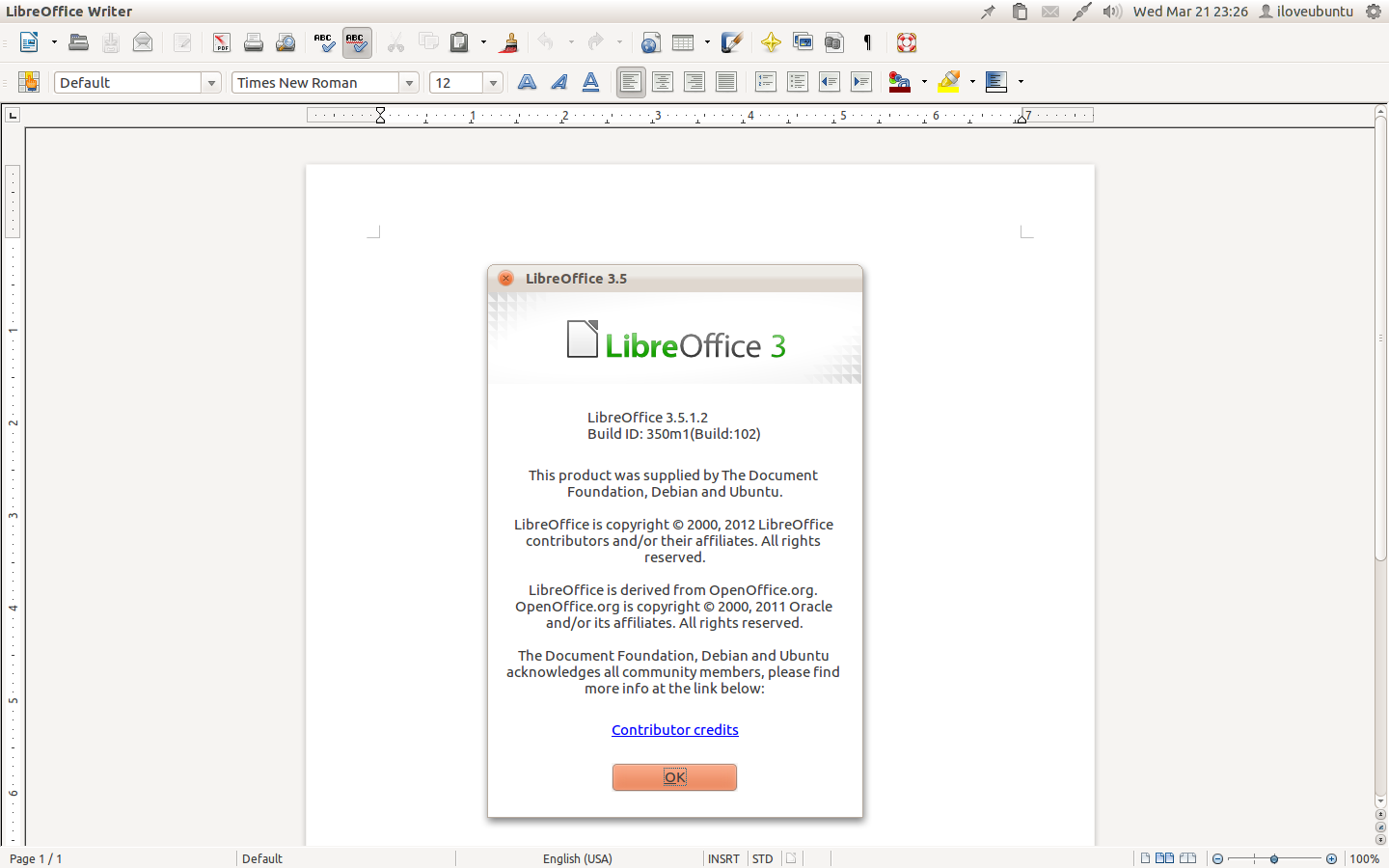Click the Decrease Indent icon

click(x=830, y=82)
